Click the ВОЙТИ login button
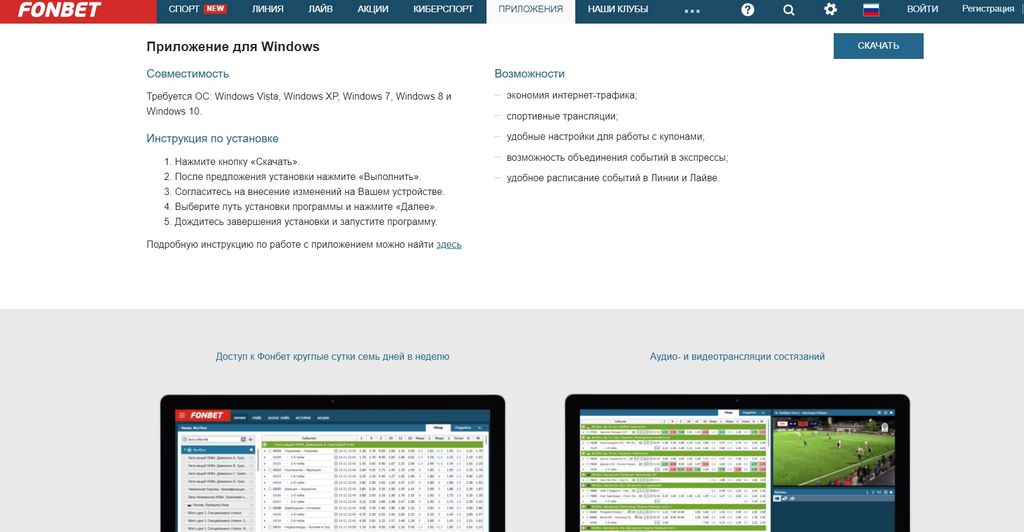The height and width of the screenshot is (532, 1024). (x=922, y=9)
